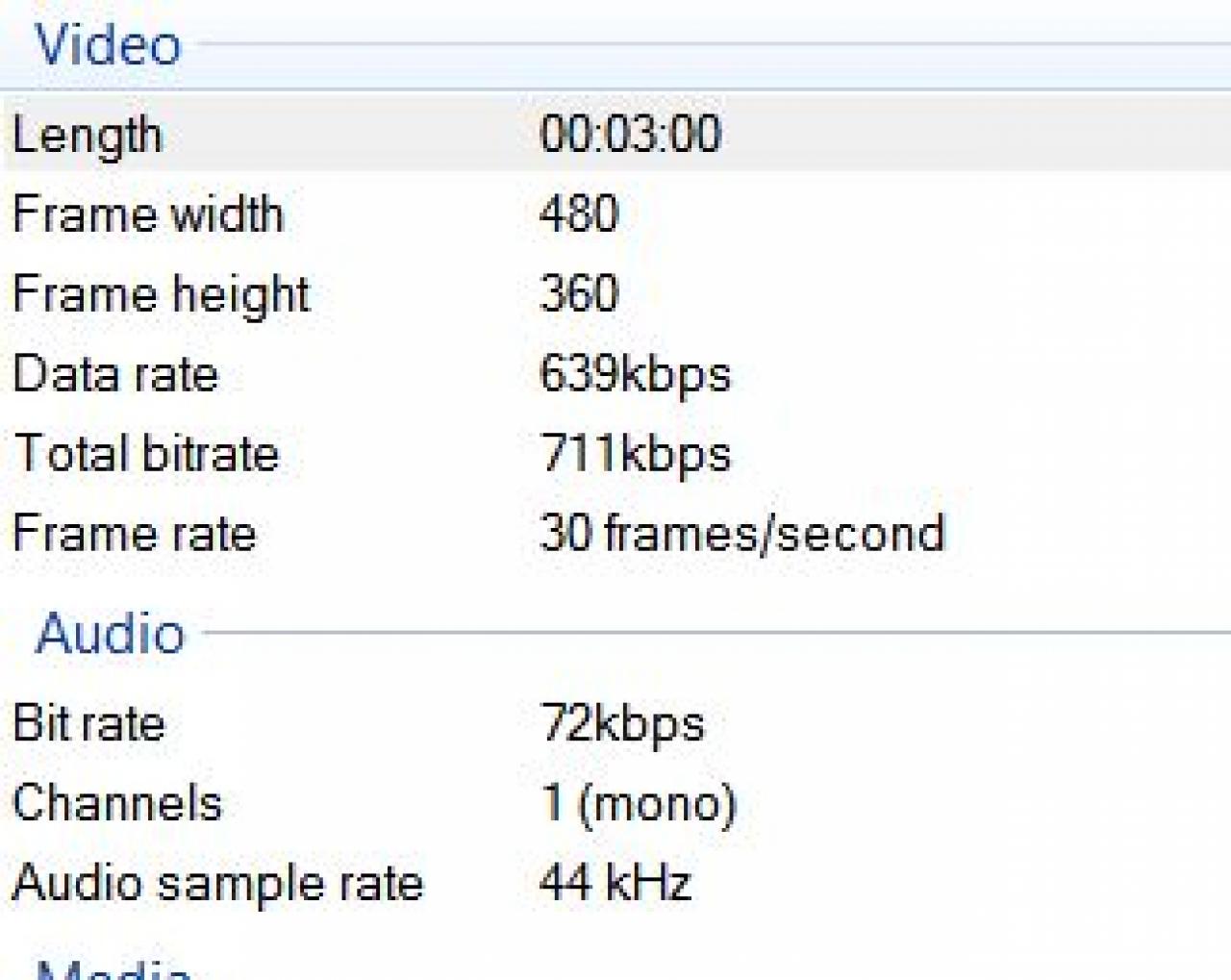Select the Length property row label

click(x=87, y=135)
